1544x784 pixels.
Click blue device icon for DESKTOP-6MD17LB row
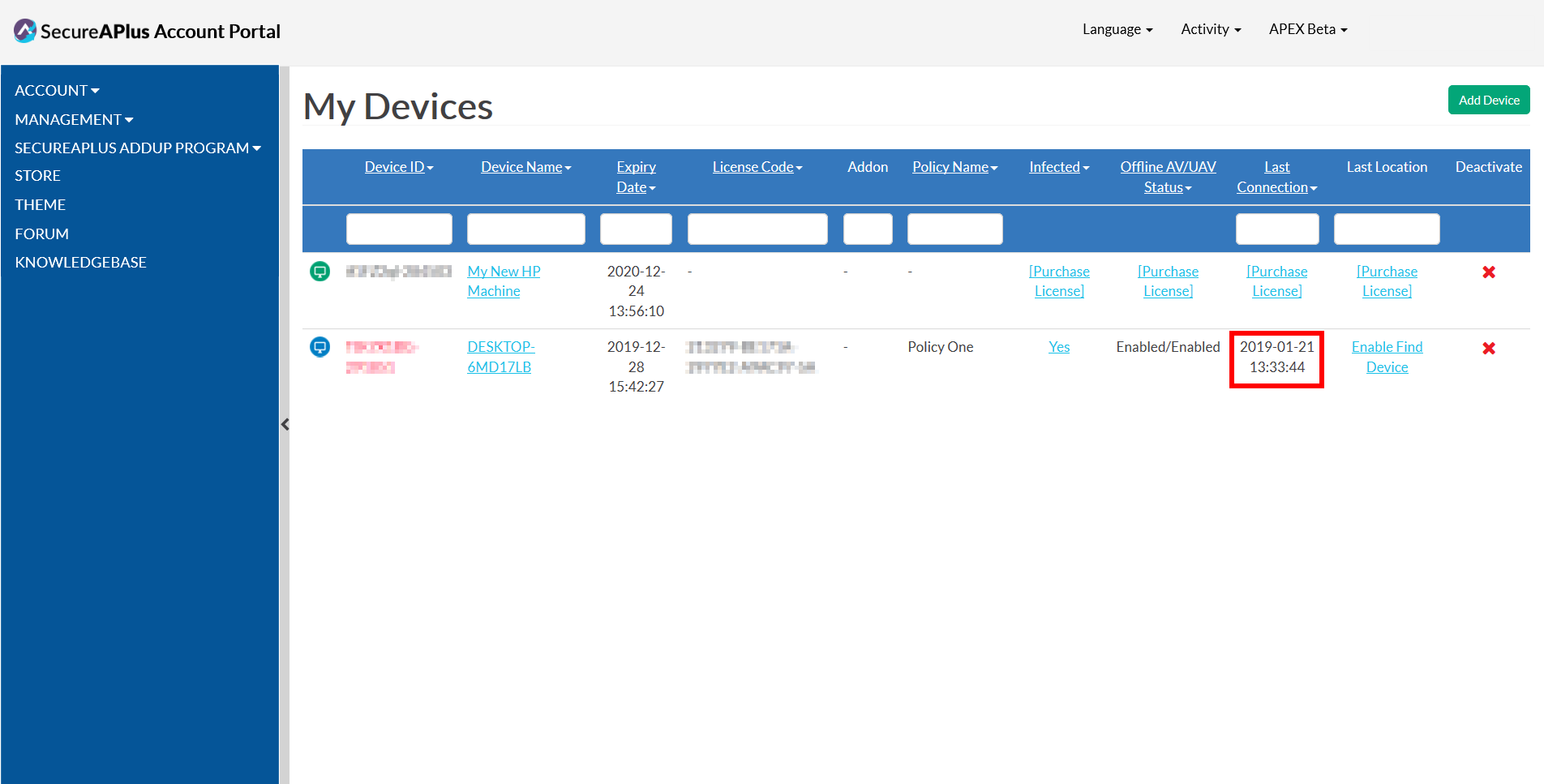tap(320, 347)
